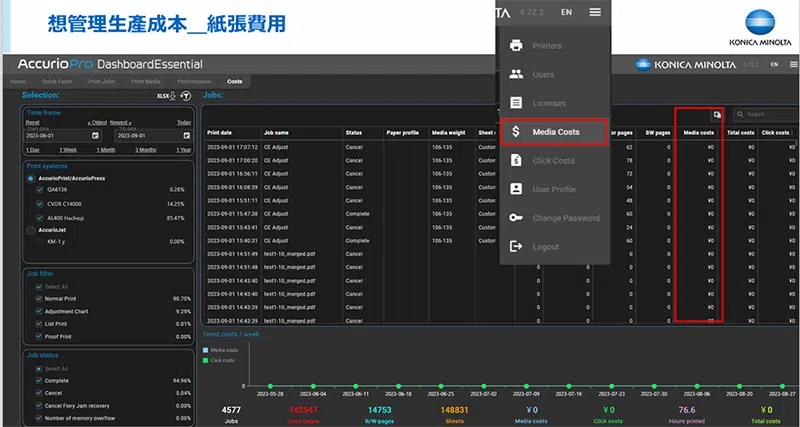The image size is (800, 427).
Task: Uncheck the CVDR C14000 checkbox
Action: click(40, 204)
